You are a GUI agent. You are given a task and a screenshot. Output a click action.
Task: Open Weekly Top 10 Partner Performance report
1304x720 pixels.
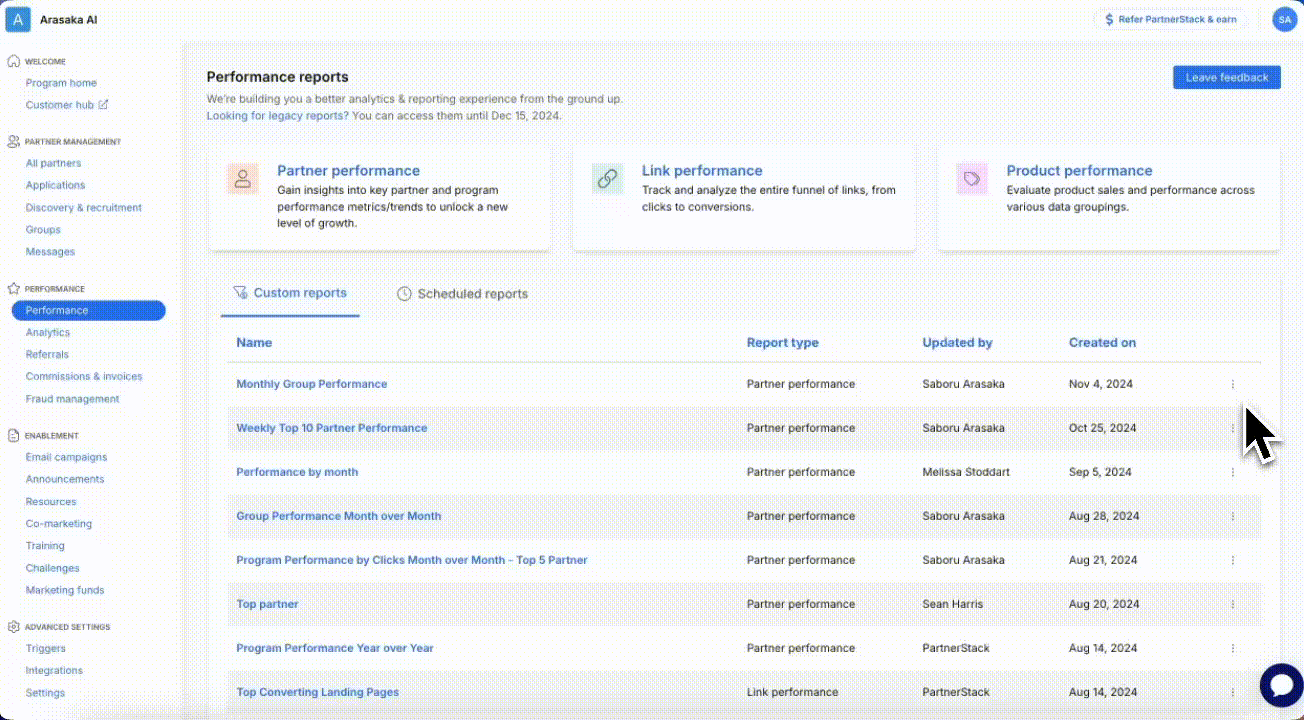coord(331,428)
